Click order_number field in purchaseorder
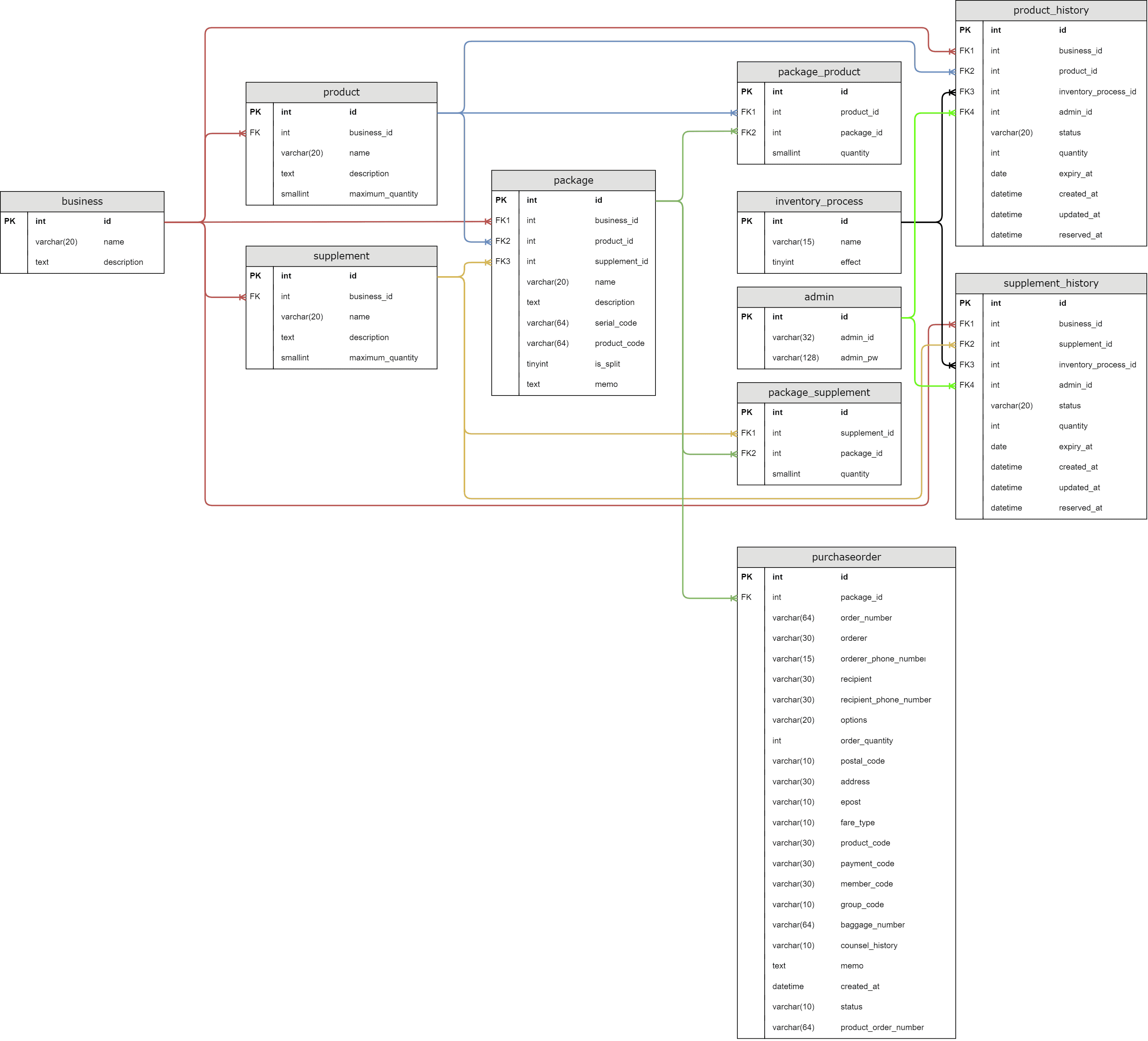The height and width of the screenshot is (1041, 1148). pos(866,618)
